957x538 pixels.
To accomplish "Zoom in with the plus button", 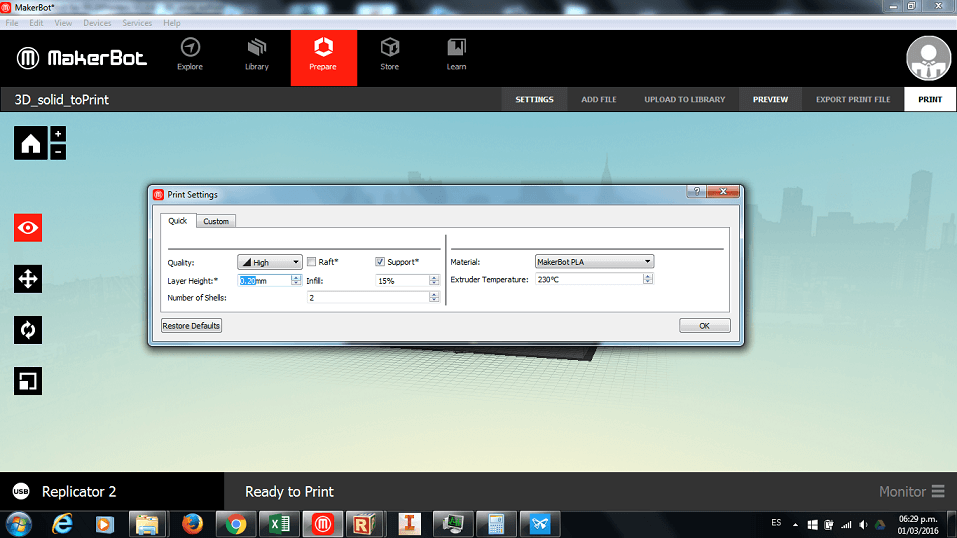I will tap(58, 134).
